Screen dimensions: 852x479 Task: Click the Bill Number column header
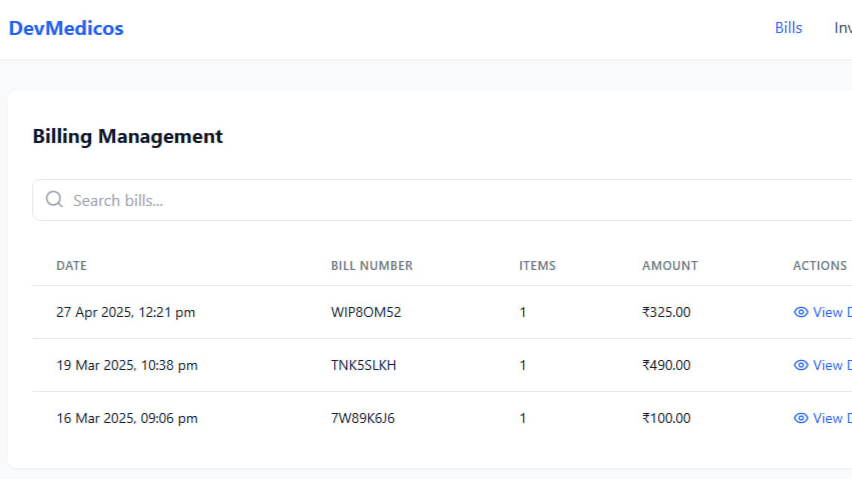tap(371, 266)
